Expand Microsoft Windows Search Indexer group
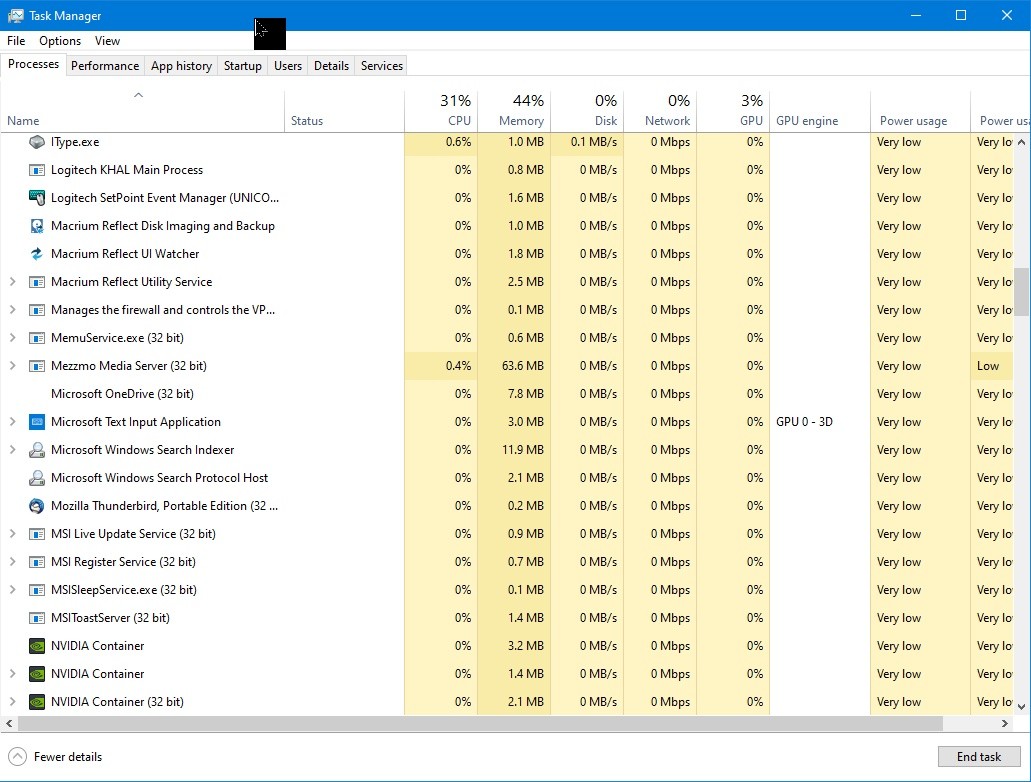Viewport: 1031px width, 782px height. tap(12, 450)
